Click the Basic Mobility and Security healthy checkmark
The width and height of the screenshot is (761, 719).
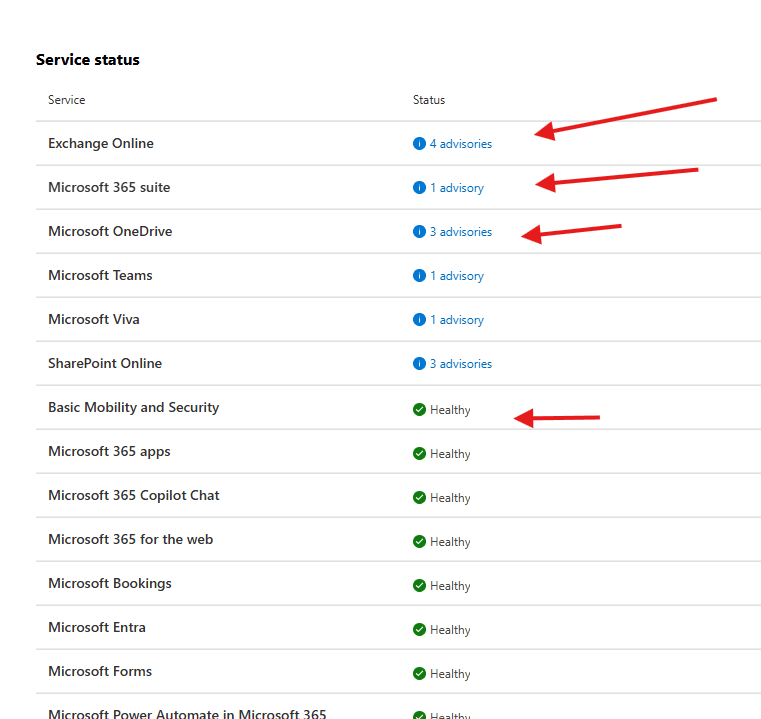click(x=419, y=410)
